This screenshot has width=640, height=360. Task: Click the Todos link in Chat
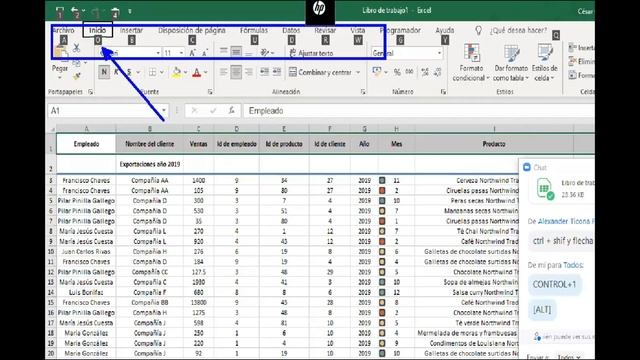pos(573,265)
